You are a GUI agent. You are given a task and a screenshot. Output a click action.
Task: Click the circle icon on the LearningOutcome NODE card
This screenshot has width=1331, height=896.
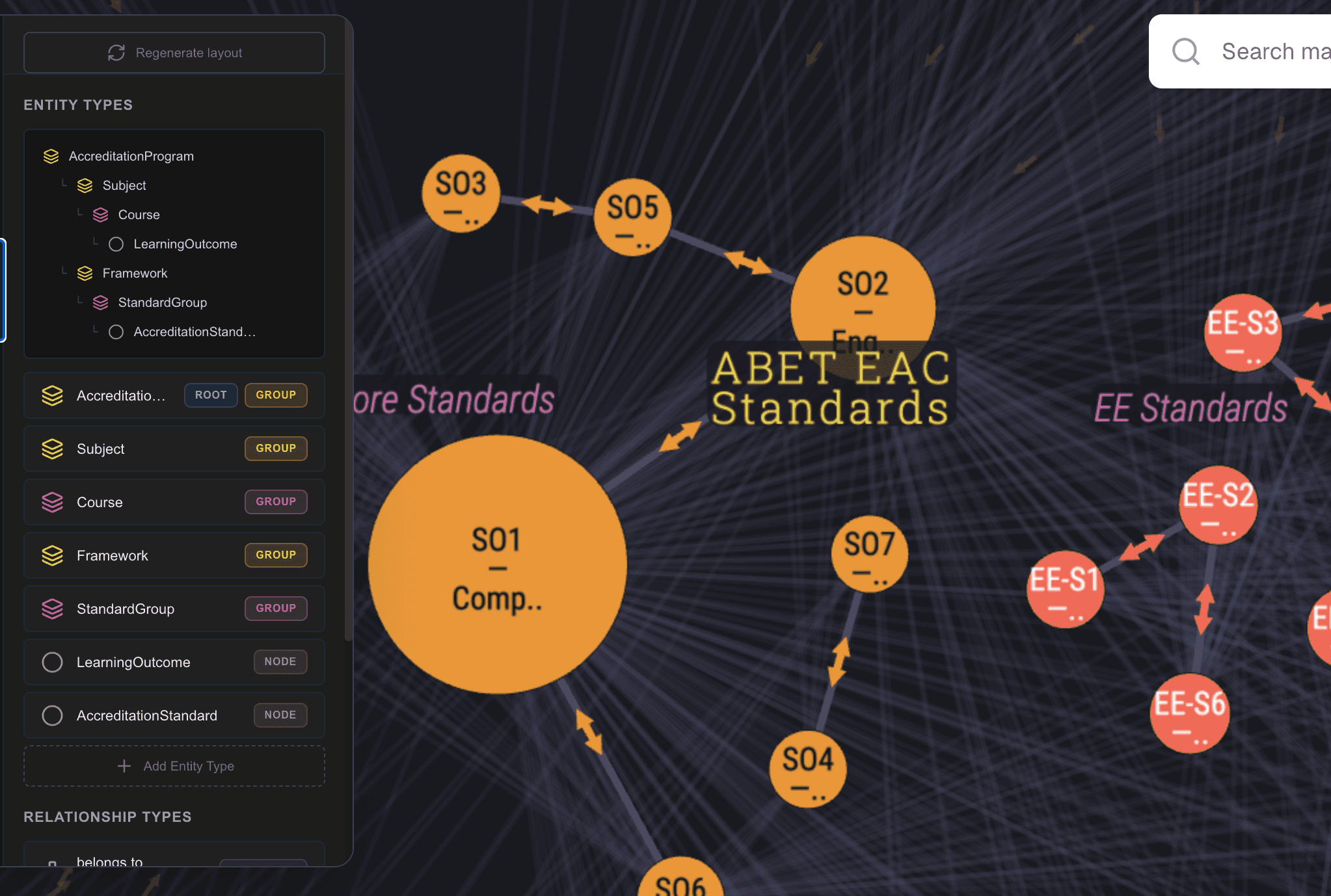point(52,662)
